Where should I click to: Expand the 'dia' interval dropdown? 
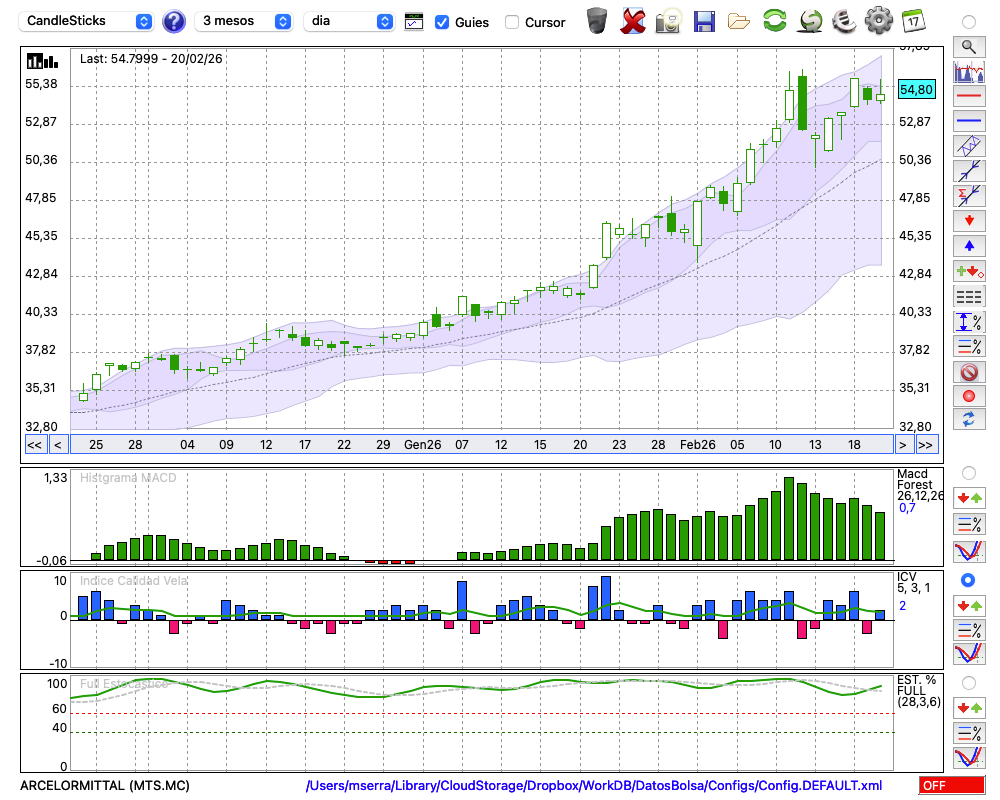coord(350,21)
